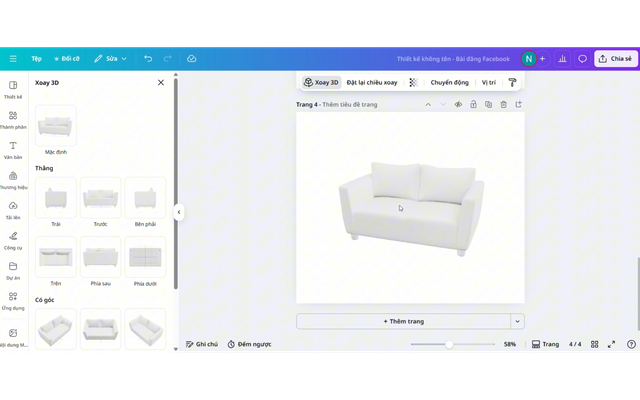Image resolution: width=640 pixels, height=400 pixels.
Task: Select the Trước front view thumbnail
Action: (100, 198)
